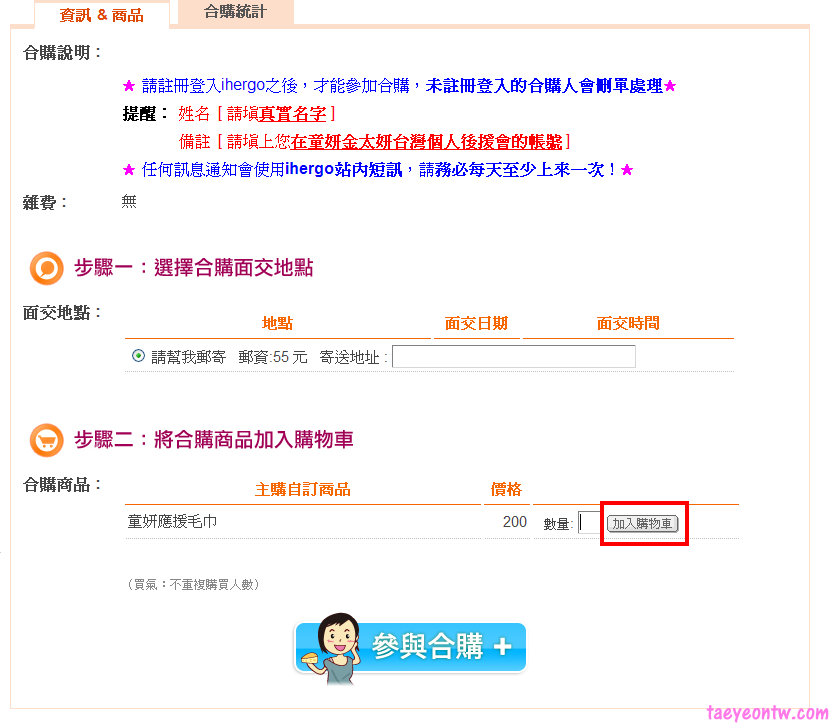The width and height of the screenshot is (839, 727).
Task: Click the orange step-one location circle icon
Action: click(x=47, y=268)
